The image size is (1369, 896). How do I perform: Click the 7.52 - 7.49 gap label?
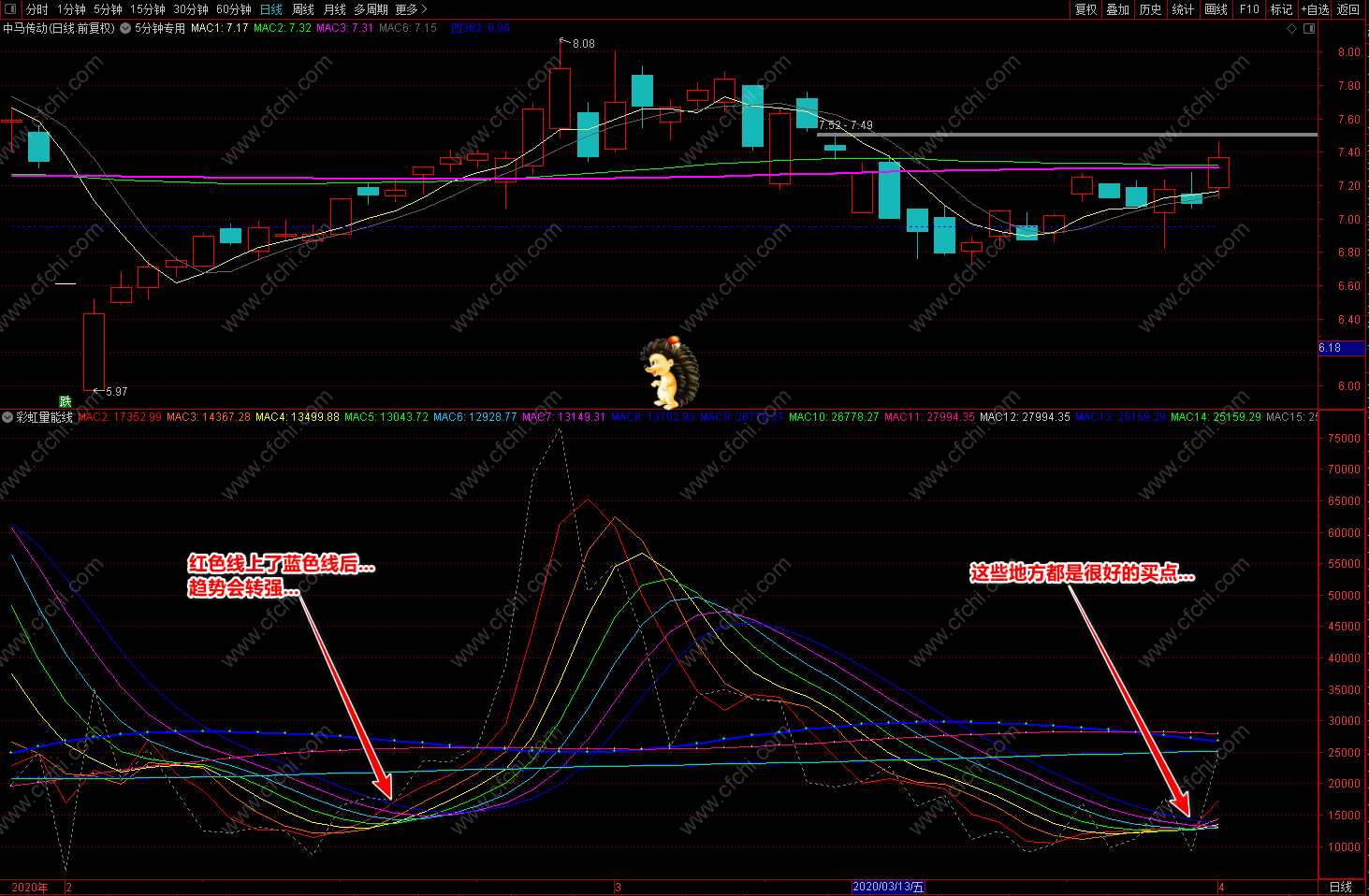[x=846, y=125]
